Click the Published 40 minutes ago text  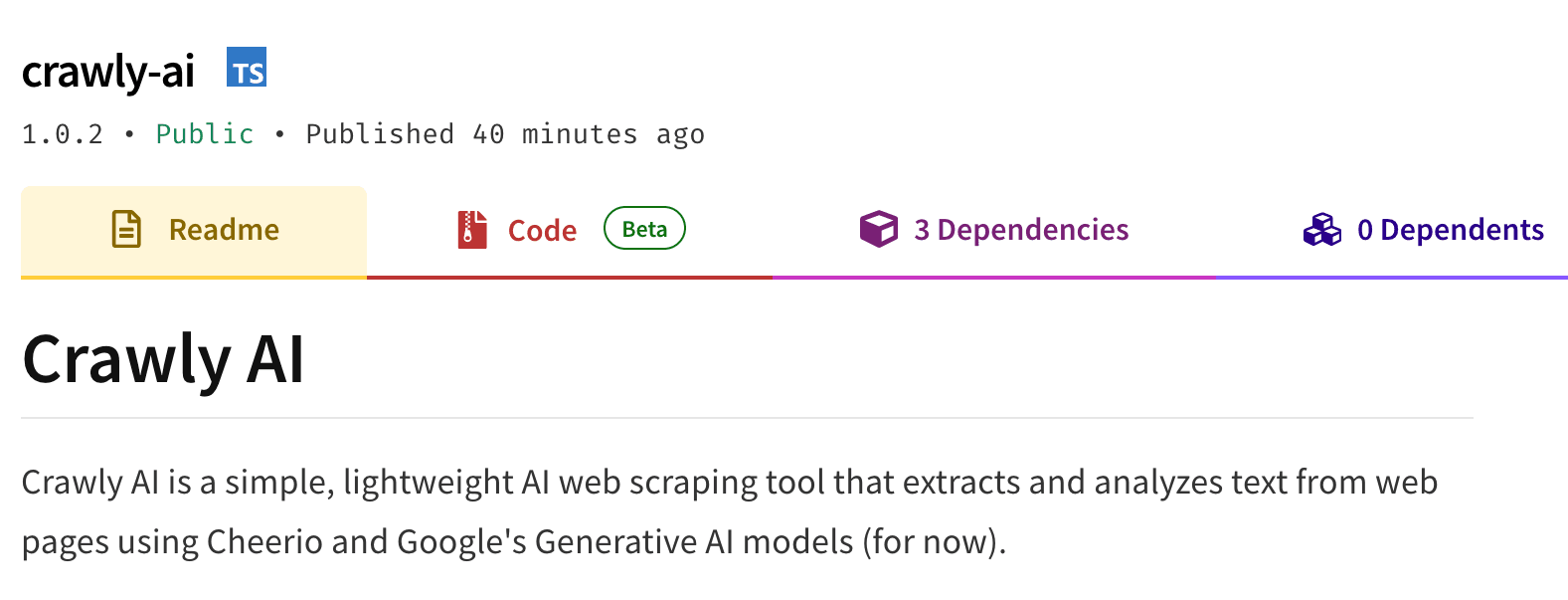click(505, 134)
